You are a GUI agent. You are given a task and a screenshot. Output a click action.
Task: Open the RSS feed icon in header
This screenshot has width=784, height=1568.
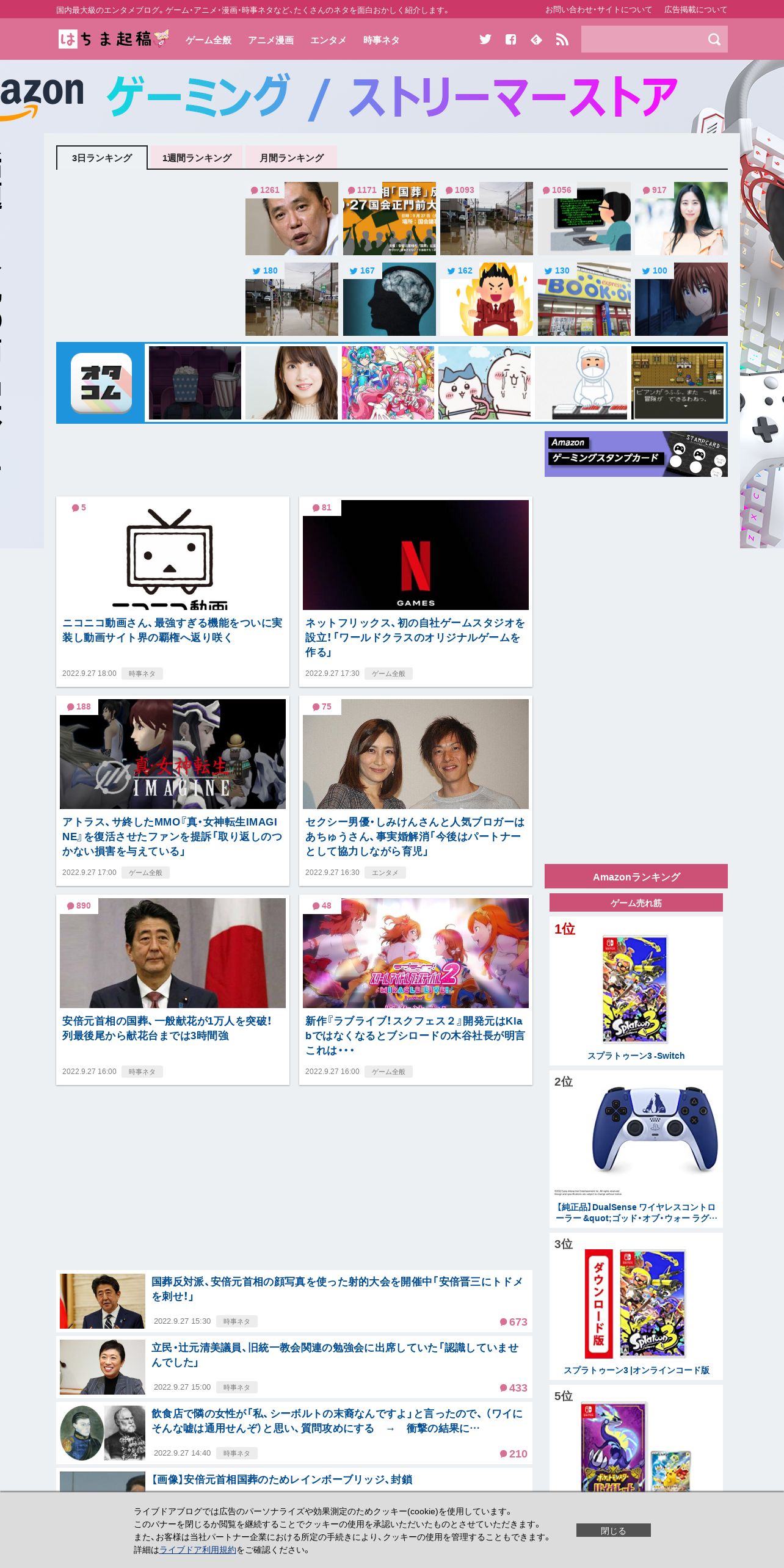coord(562,40)
